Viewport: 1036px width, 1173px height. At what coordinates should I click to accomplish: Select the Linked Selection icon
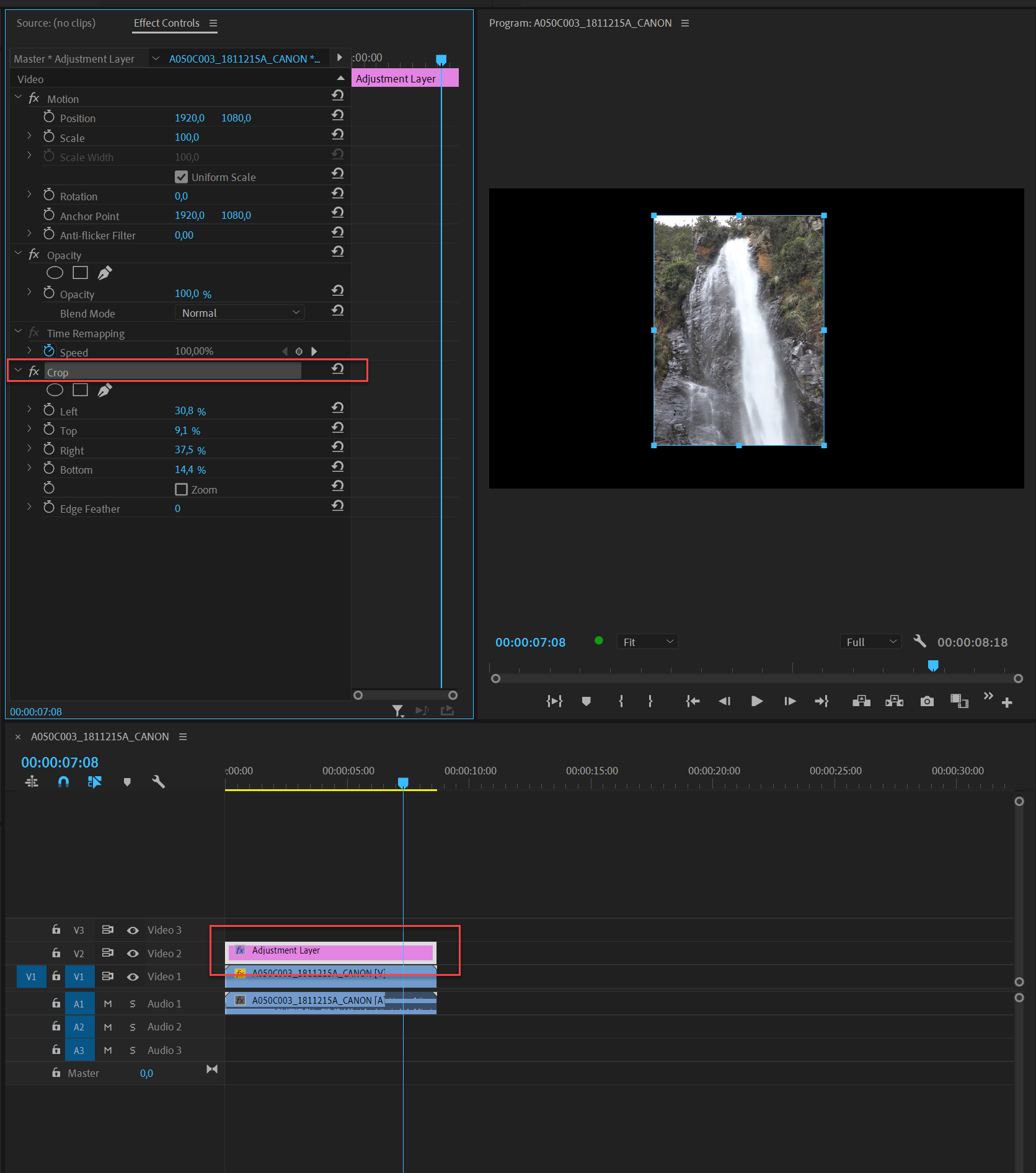coord(95,782)
